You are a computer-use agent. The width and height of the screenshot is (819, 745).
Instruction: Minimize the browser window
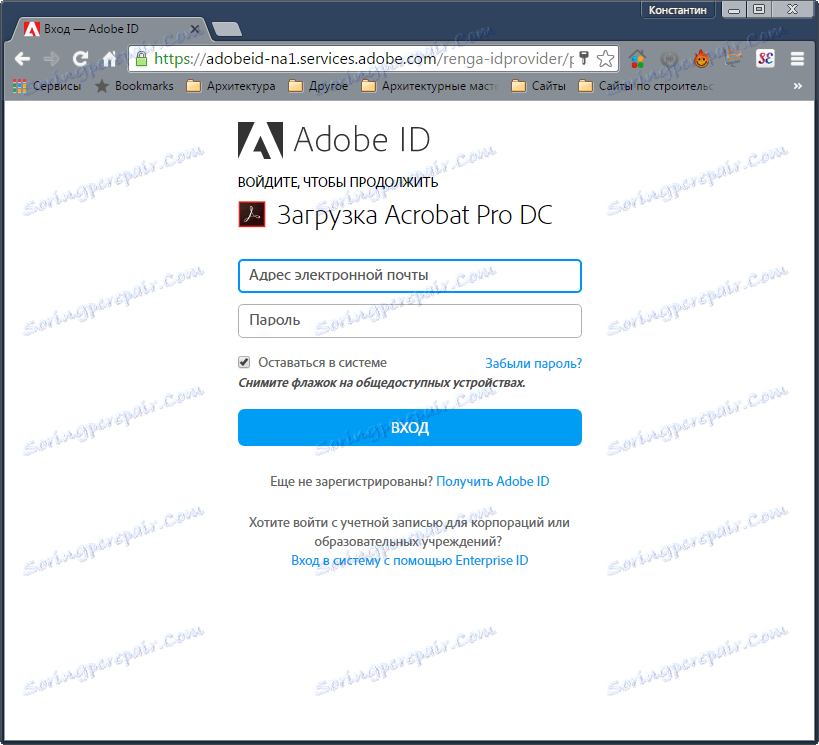734,9
